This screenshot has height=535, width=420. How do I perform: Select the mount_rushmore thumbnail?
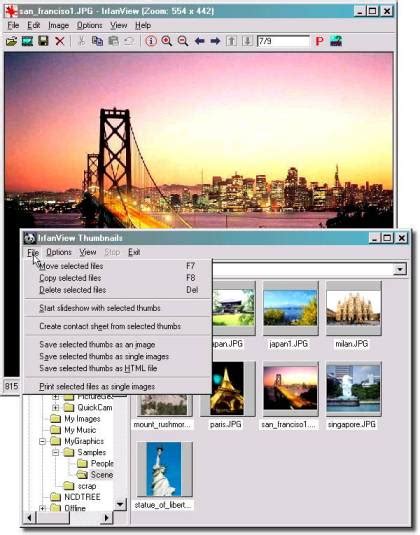[x=164, y=405]
